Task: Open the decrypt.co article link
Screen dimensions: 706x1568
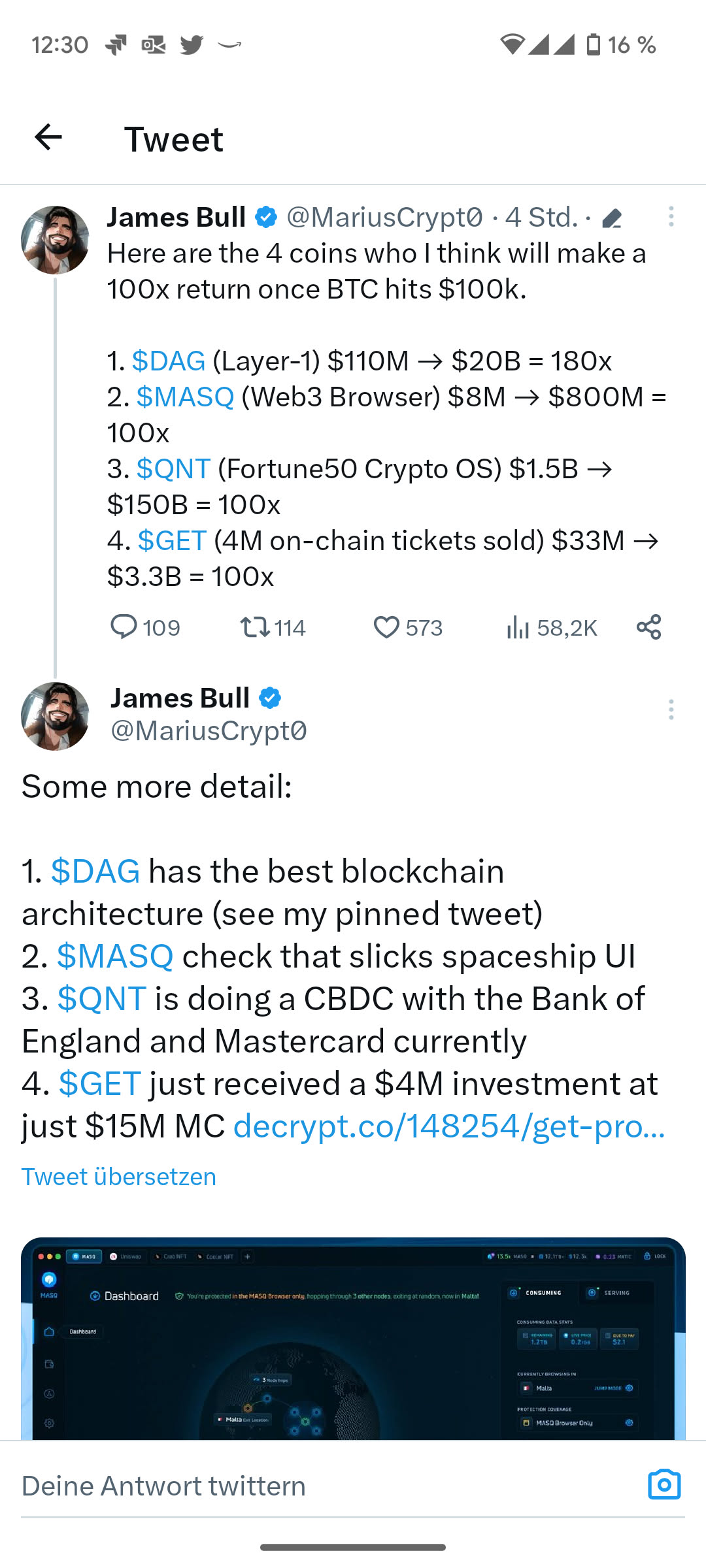Action: 449,1126
